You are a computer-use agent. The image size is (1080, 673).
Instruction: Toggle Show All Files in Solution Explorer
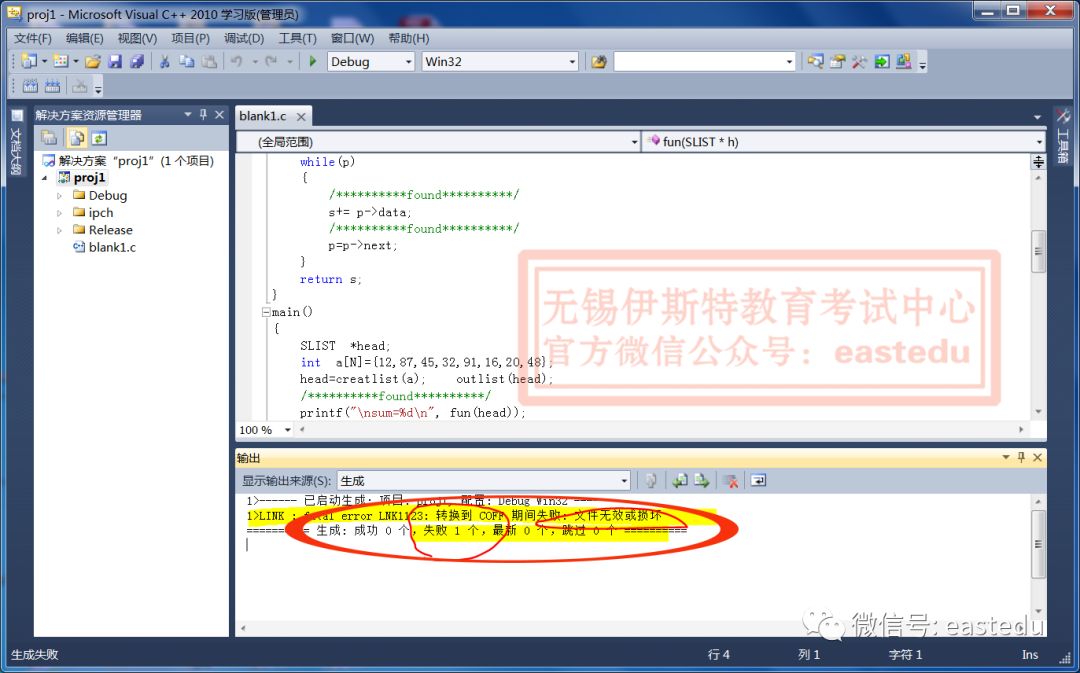point(76,138)
